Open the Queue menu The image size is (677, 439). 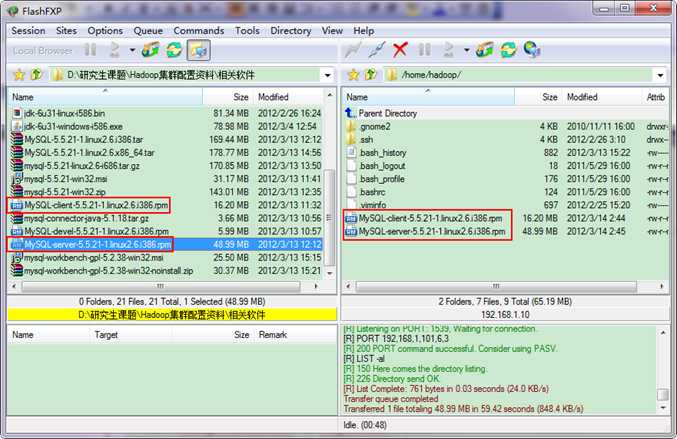tap(148, 31)
